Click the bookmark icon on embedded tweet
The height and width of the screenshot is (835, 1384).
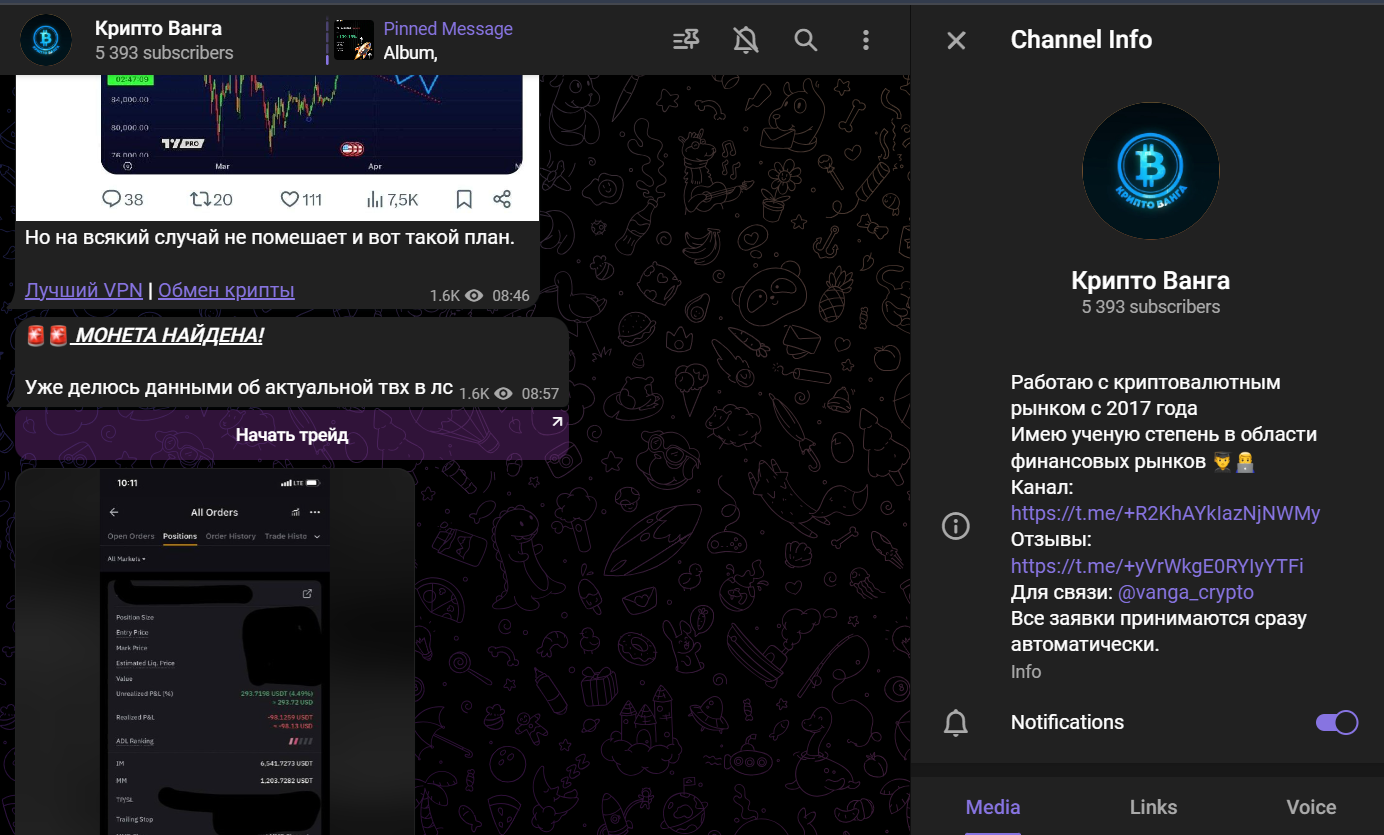click(x=464, y=199)
